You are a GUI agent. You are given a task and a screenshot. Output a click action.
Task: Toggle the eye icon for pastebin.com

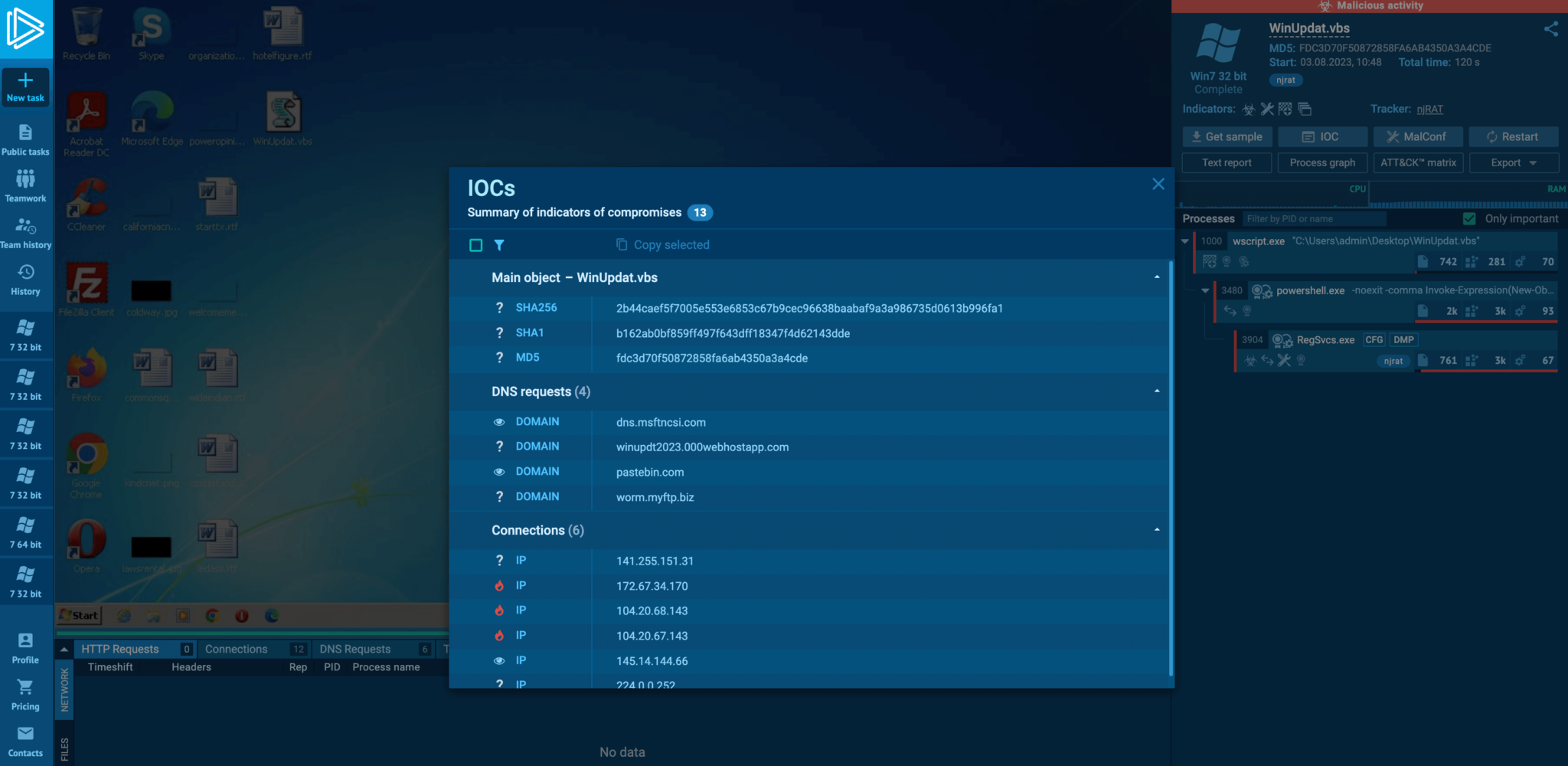tap(499, 472)
